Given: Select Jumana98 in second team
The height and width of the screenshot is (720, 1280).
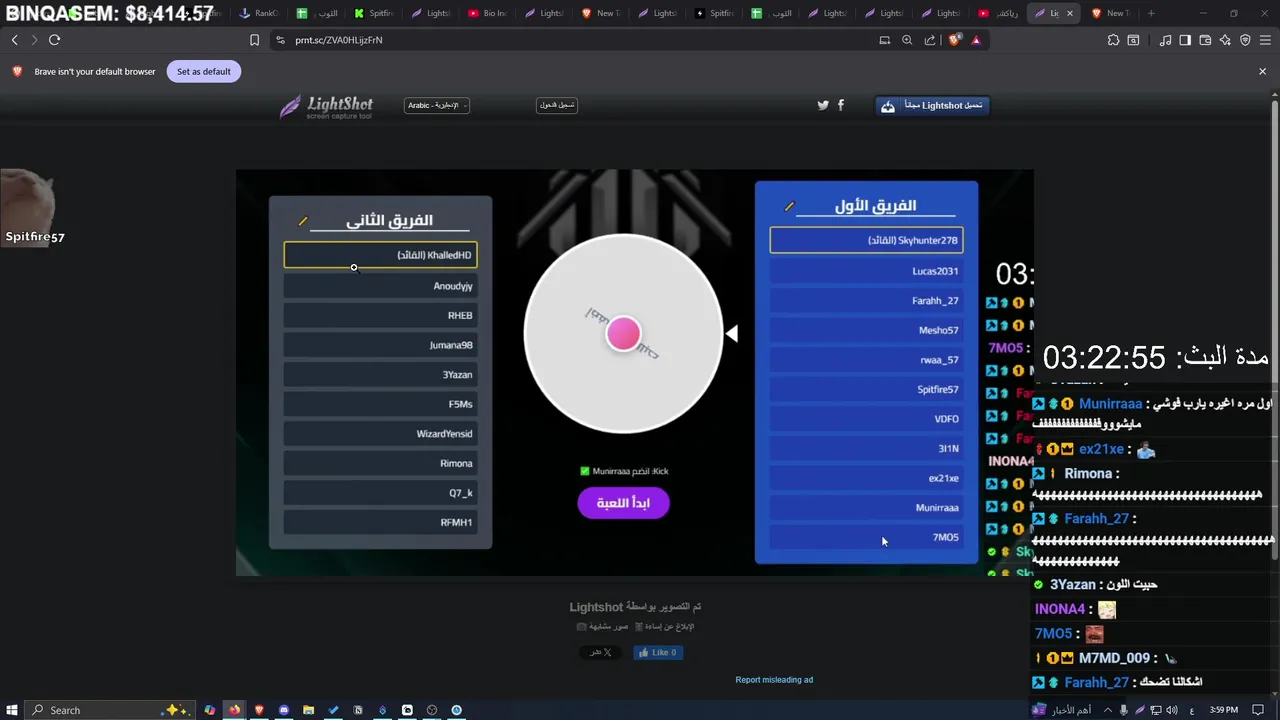Looking at the screenshot, I should [380, 345].
